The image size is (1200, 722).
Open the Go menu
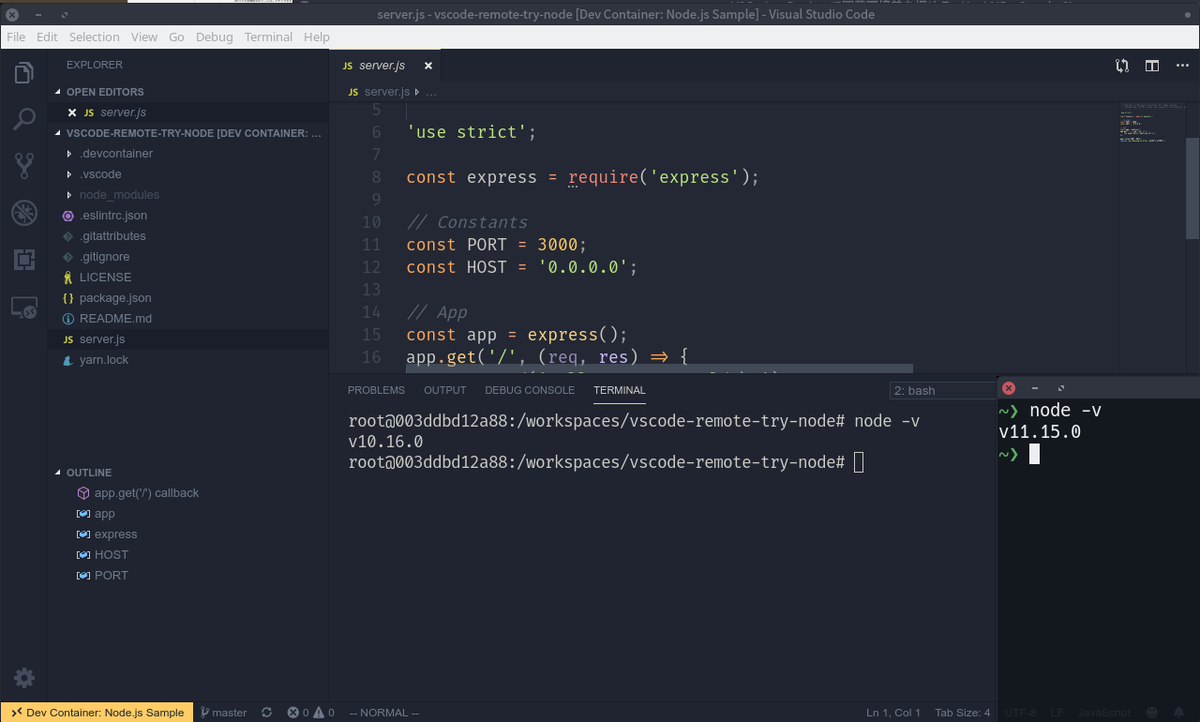click(176, 37)
